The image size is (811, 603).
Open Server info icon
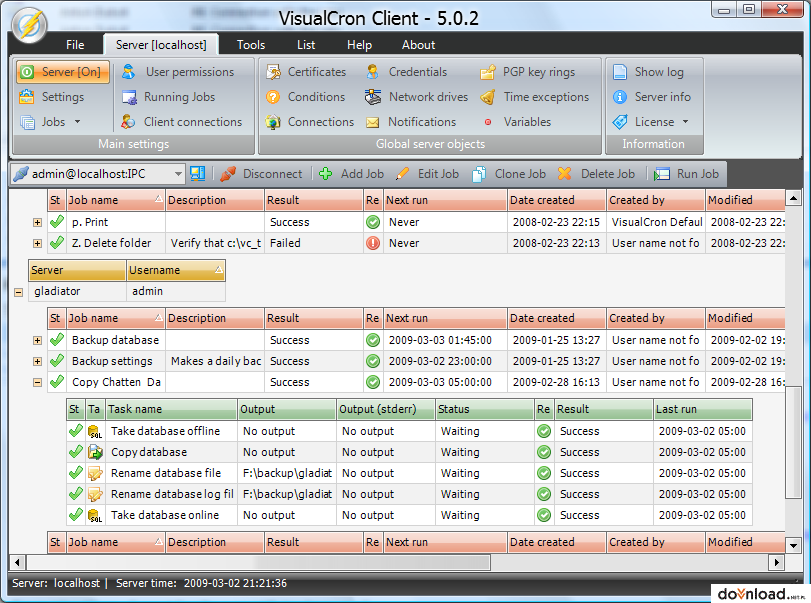[x=620, y=97]
